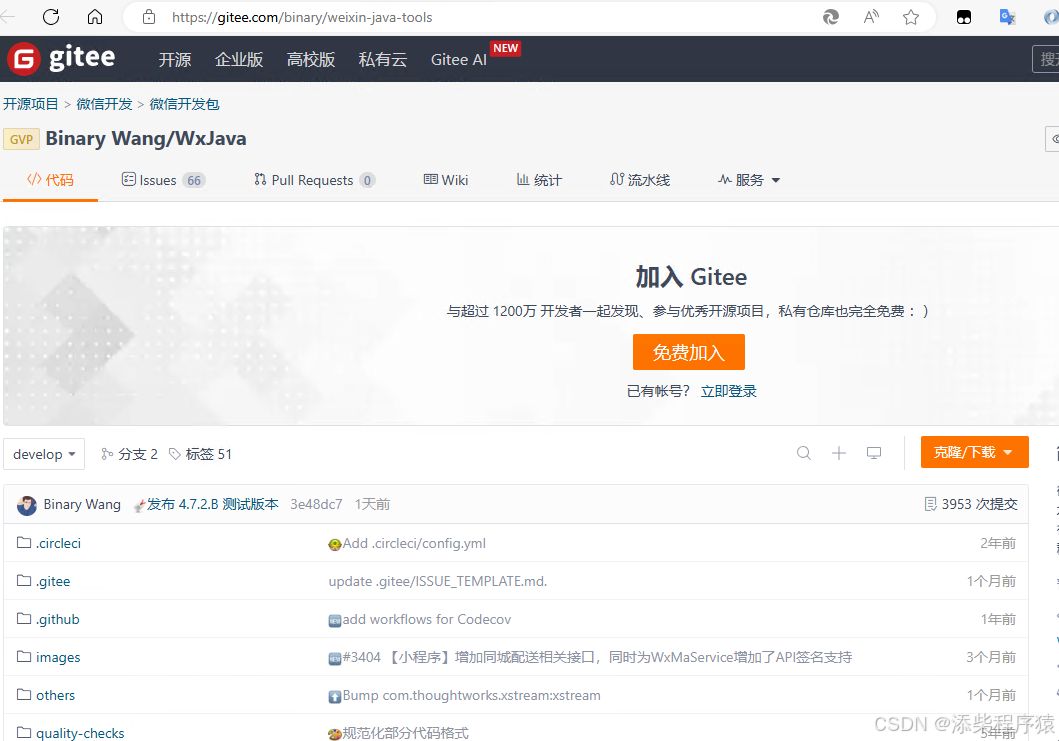Open the others folder
Screen dimensions: 1059x741
tap(55, 695)
